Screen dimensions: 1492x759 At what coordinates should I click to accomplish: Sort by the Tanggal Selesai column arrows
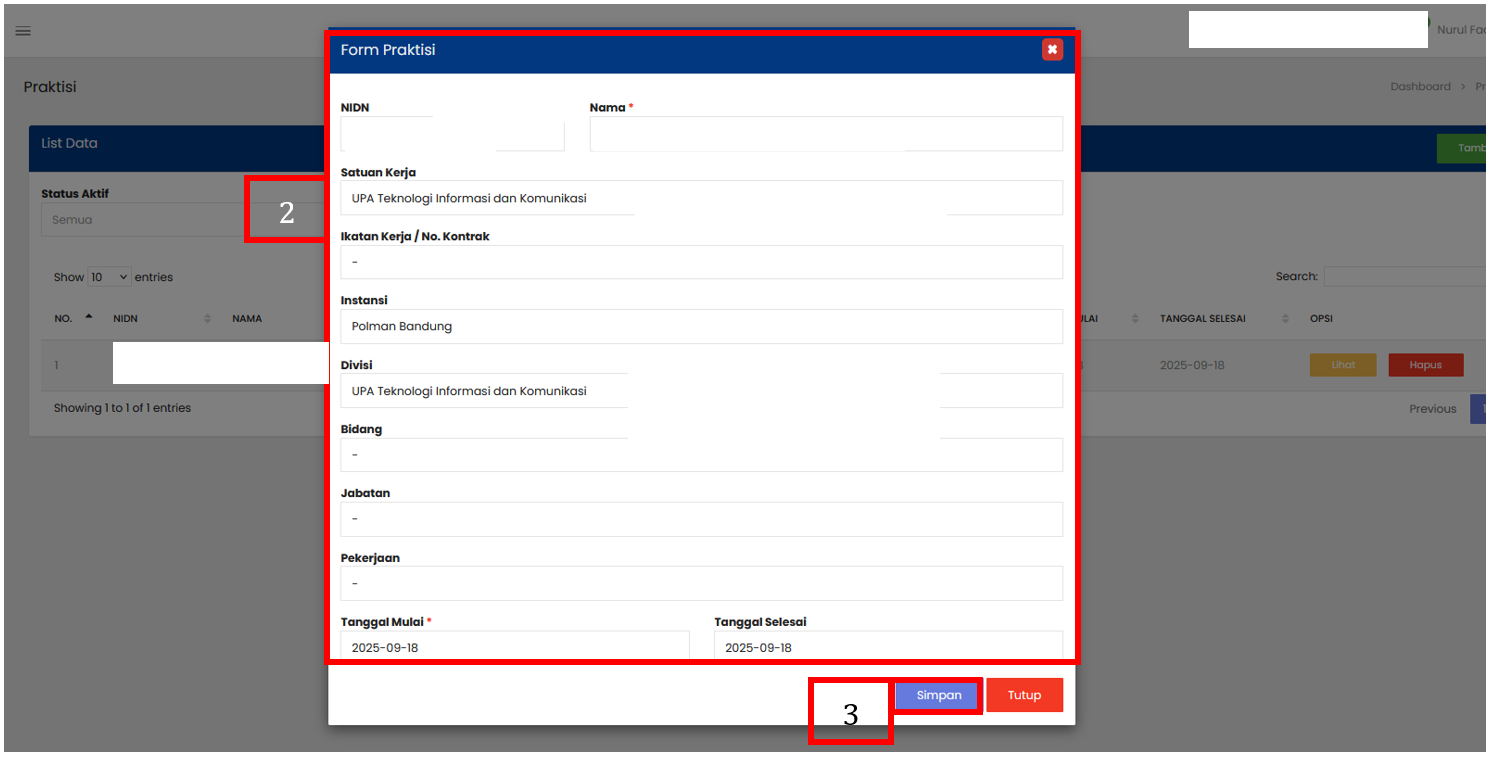point(1286,319)
